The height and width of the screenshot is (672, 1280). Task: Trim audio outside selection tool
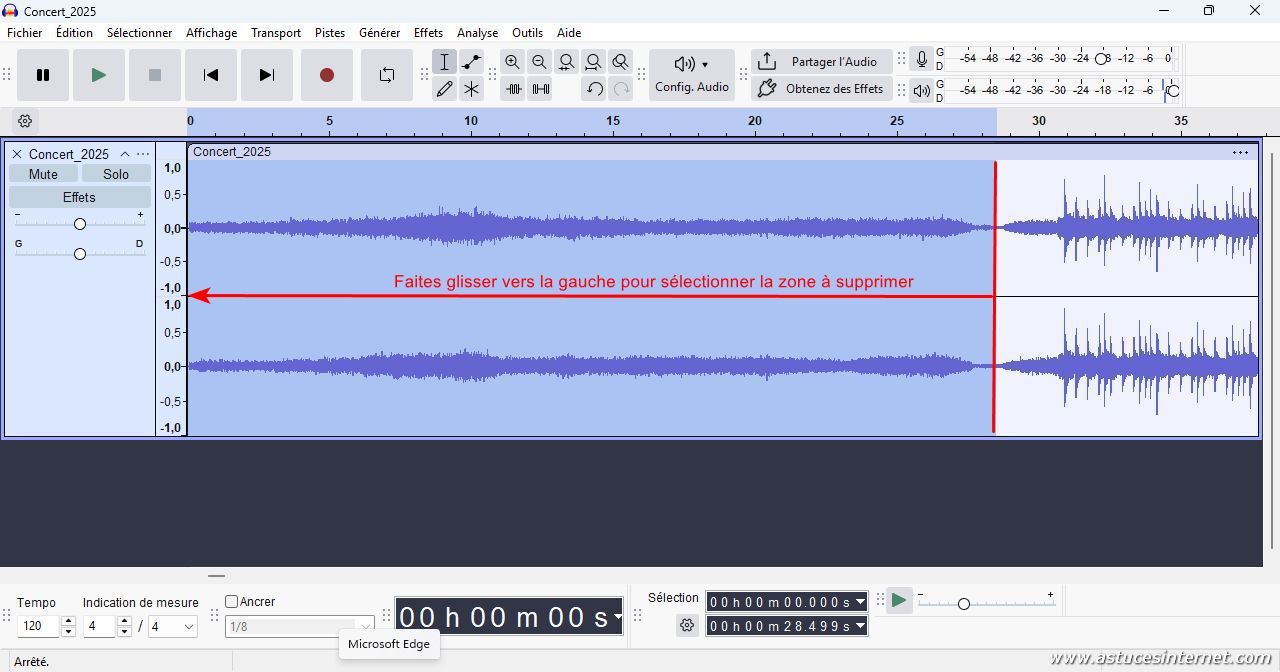tap(513, 89)
